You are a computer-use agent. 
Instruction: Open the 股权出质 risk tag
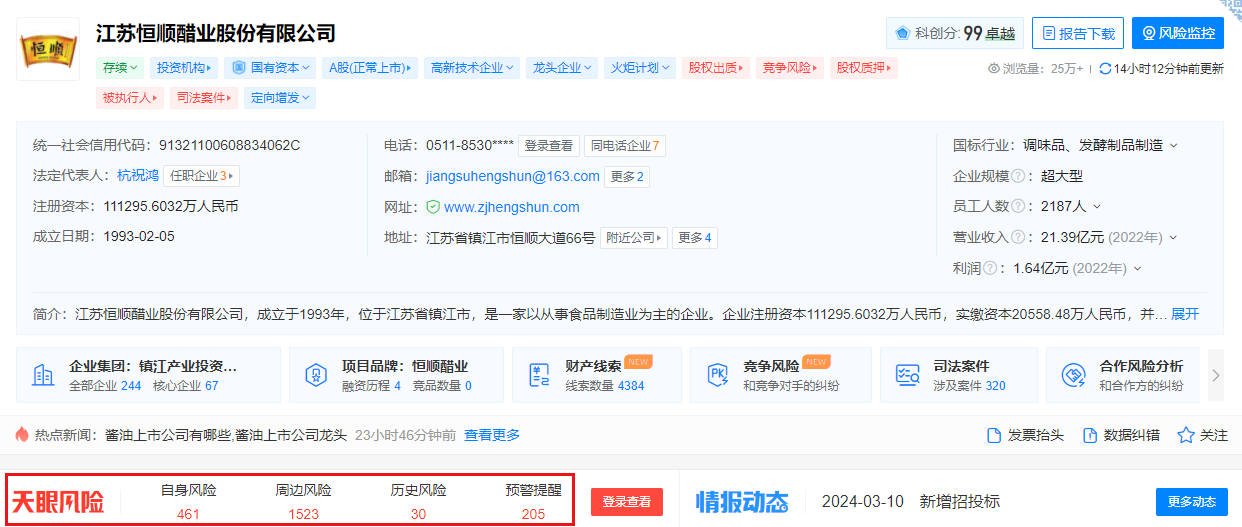[716, 68]
